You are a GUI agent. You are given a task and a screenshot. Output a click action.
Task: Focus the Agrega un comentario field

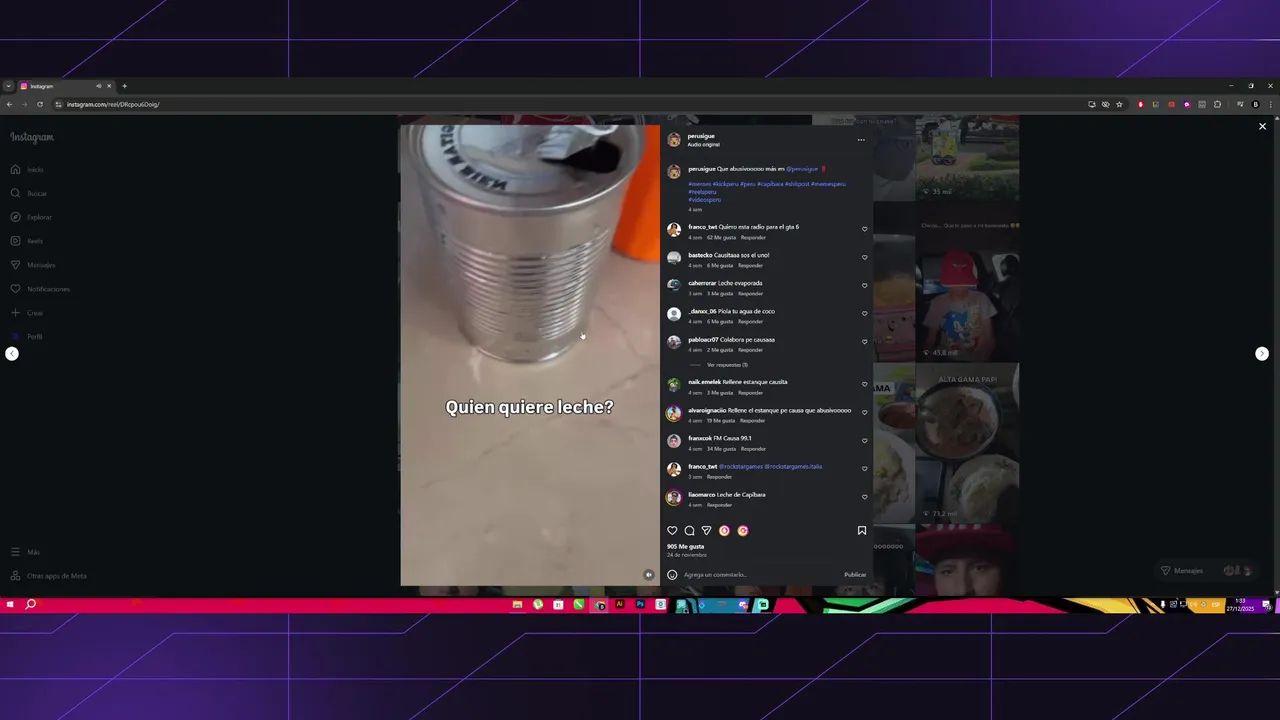click(760, 575)
